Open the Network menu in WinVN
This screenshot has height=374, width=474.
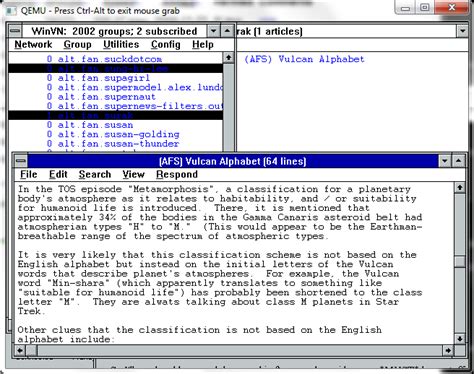coord(33,45)
